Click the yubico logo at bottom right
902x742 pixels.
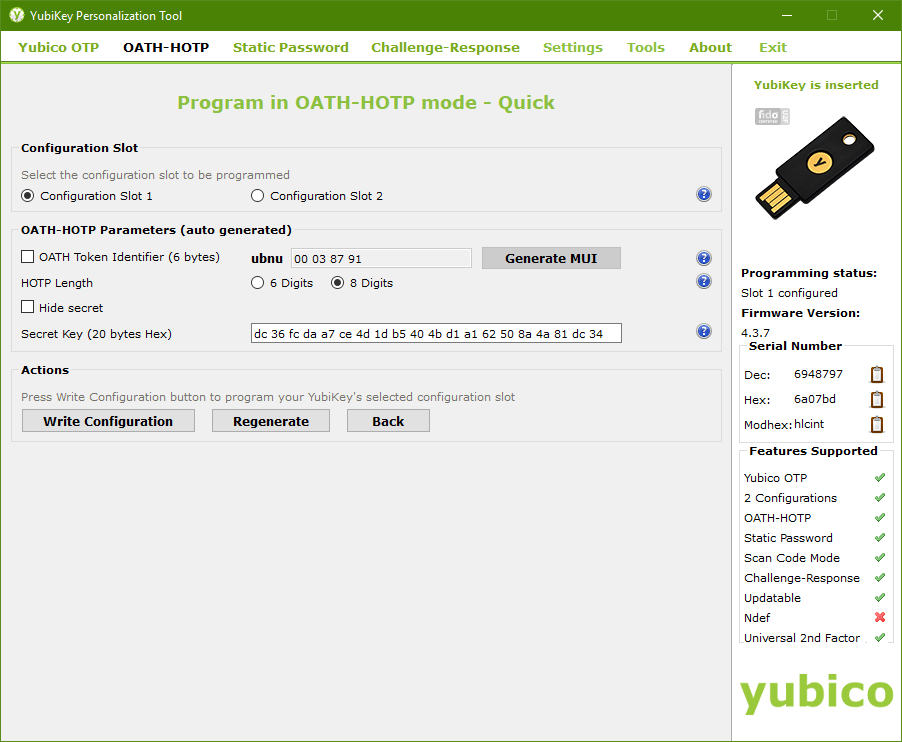click(816, 693)
